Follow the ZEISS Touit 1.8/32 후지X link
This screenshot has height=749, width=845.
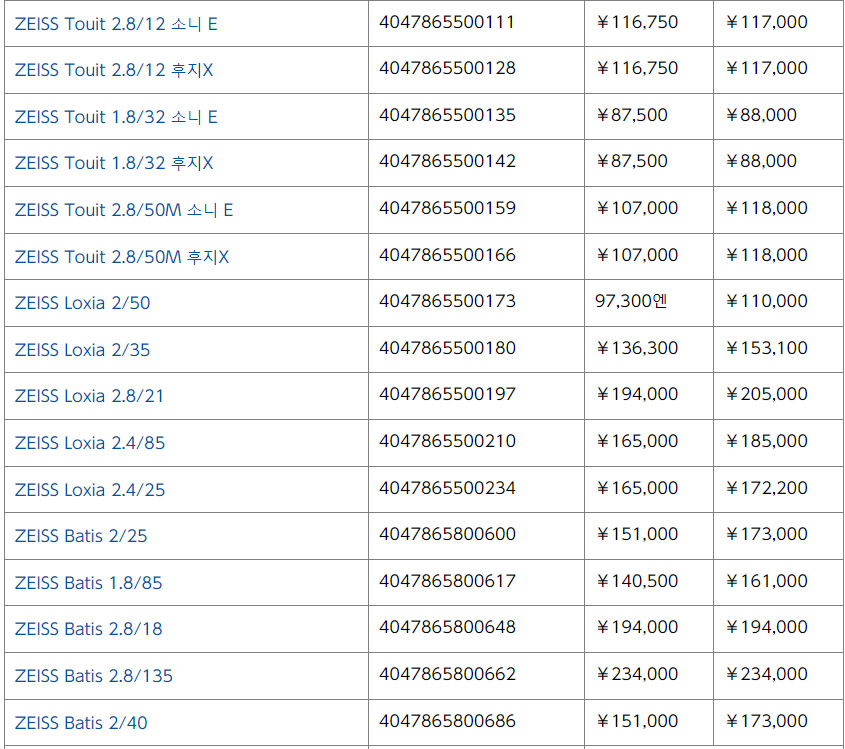[x=114, y=163]
